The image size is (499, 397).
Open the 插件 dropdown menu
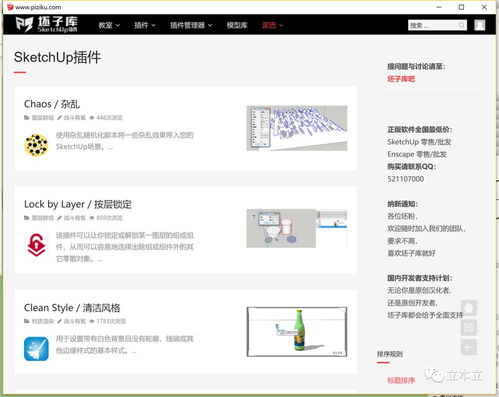pos(145,25)
